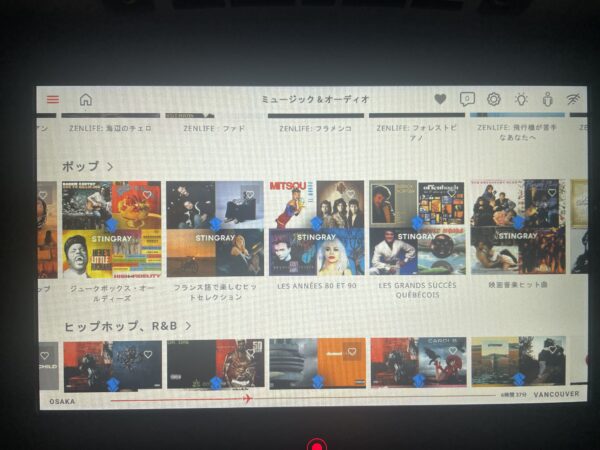The height and width of the screenshot is (450, 600).
Task: Open LES ANNÉES 80 ET 90 artwork with Mitsou
Action: (316, 228)
